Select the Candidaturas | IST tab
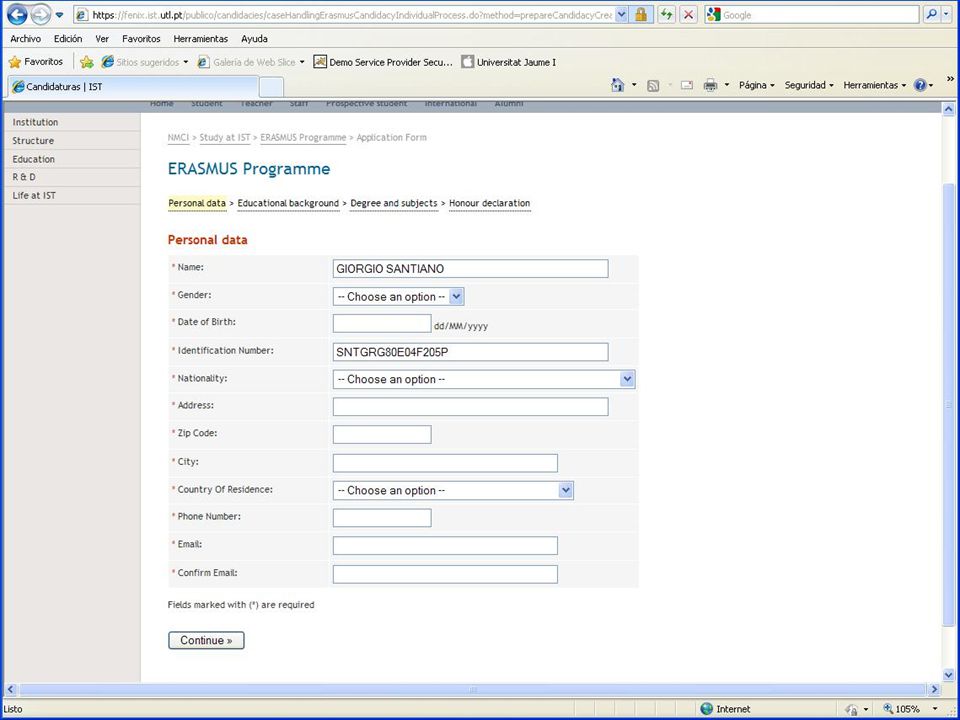Viewport: 960px width, 720px height. pyautogui.click(x=133, y=86)
